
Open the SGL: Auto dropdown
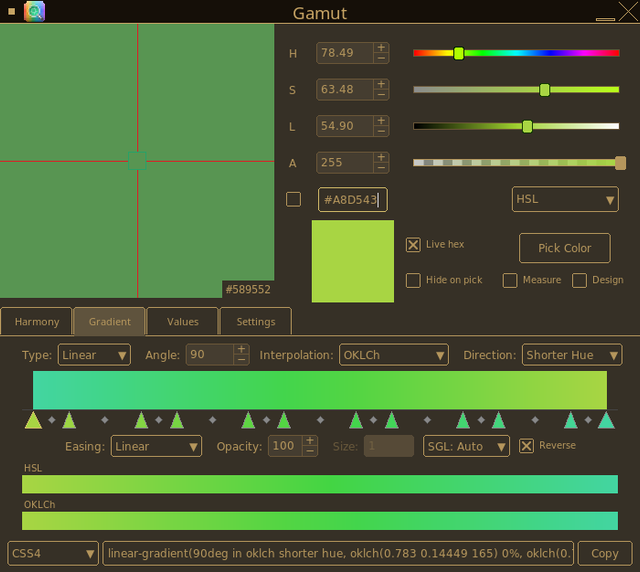pyautogui.click(x=466, y=446)
